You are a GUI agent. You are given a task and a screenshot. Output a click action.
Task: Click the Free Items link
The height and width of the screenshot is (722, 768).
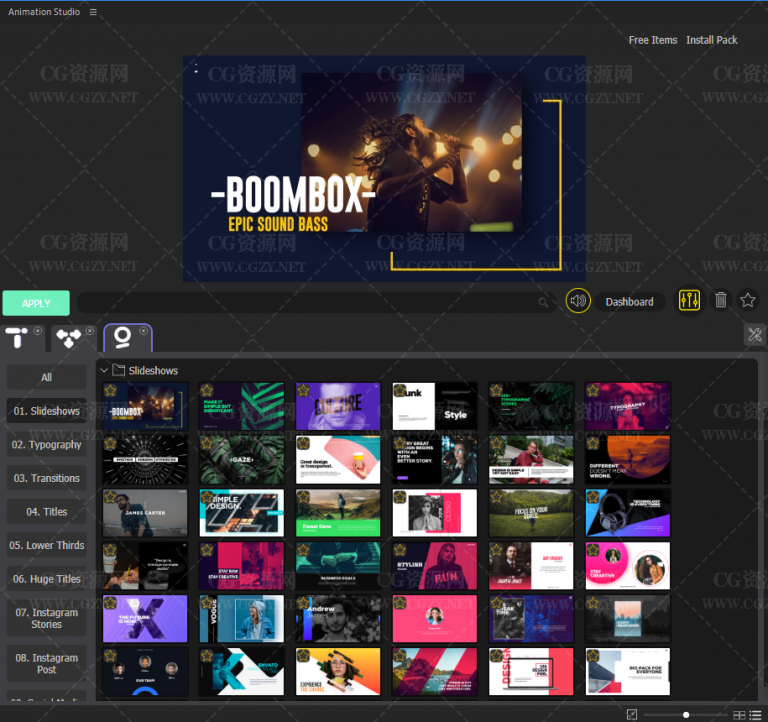652,40
